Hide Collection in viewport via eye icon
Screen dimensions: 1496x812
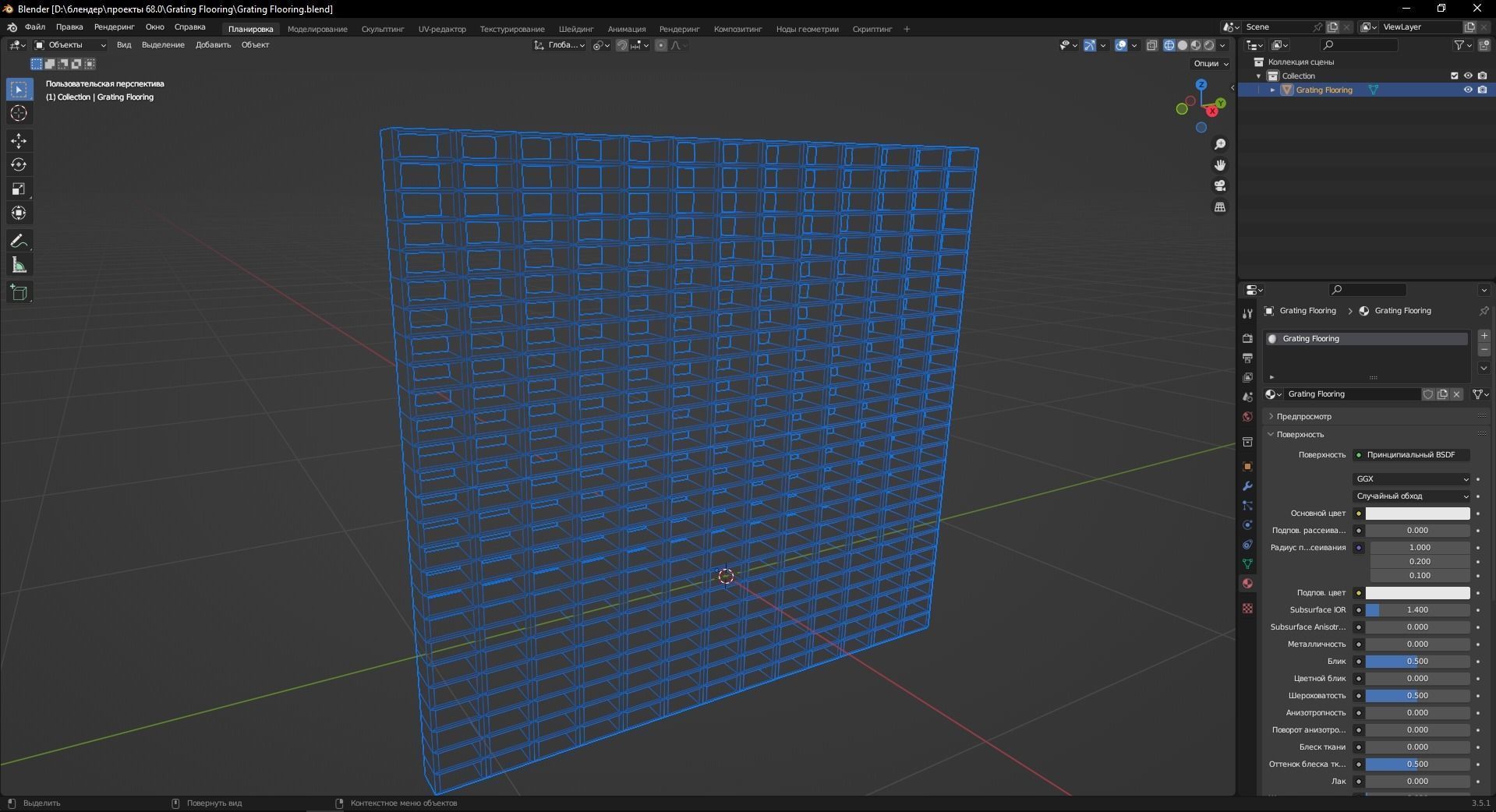pyautogui.click(x=1468, y=76)
